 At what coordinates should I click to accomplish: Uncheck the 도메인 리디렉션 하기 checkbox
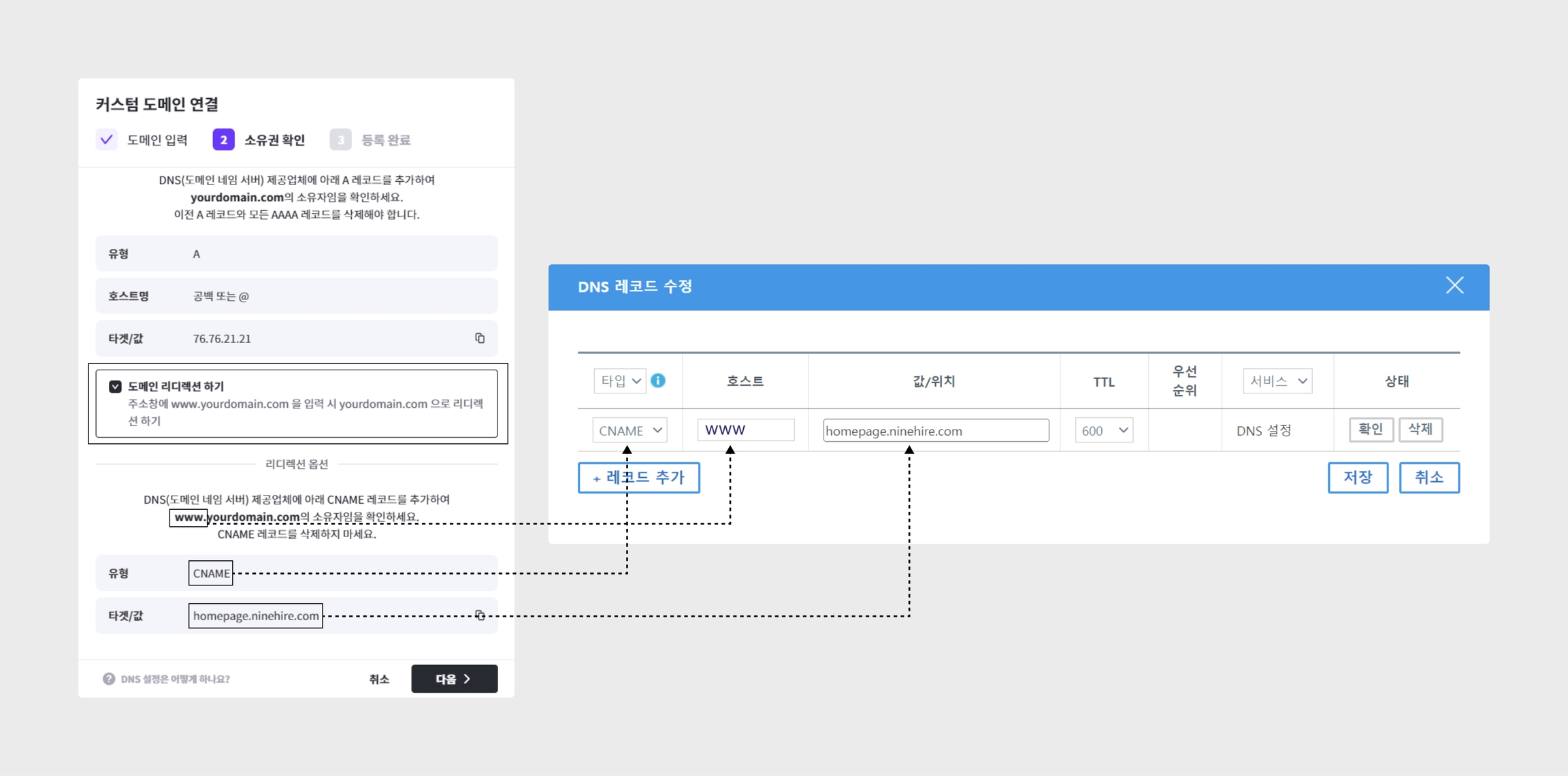coord(115,387)
